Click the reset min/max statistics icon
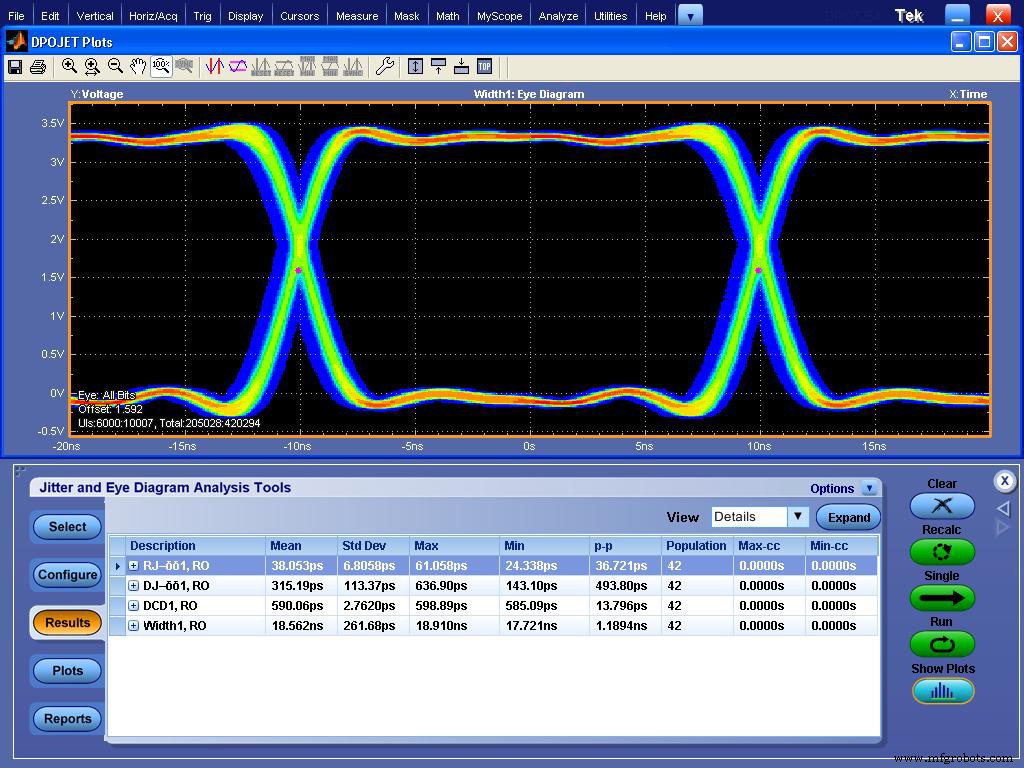 pos(261,66)
